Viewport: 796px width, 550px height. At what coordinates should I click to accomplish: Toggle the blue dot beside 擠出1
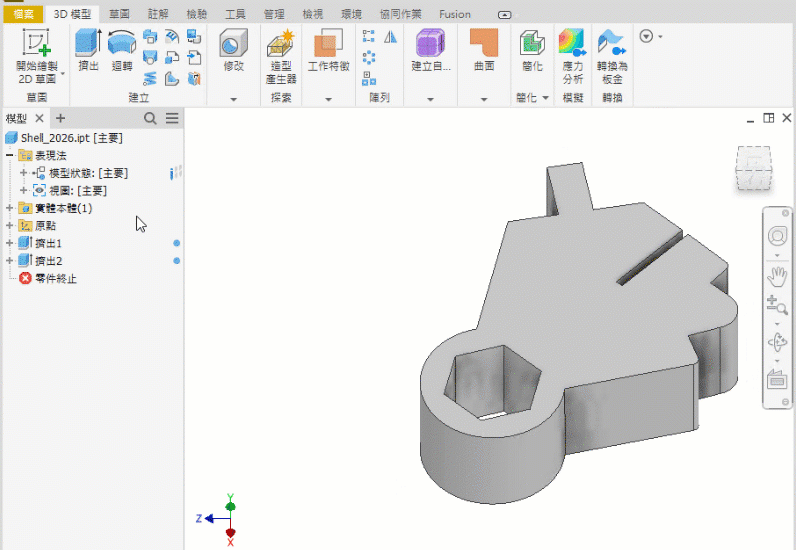177,243
